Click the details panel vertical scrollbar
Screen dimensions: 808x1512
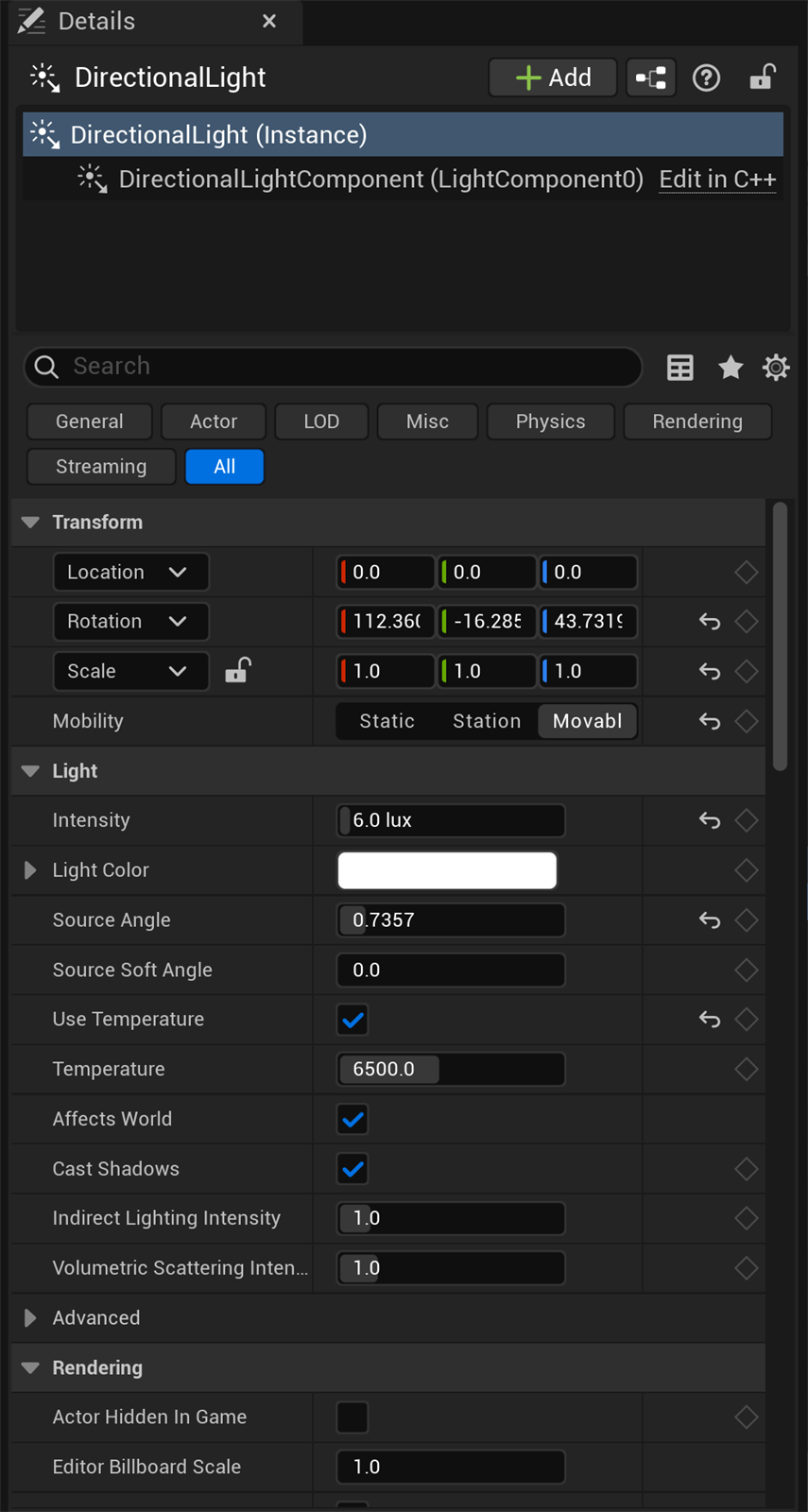tap(780, 637)
